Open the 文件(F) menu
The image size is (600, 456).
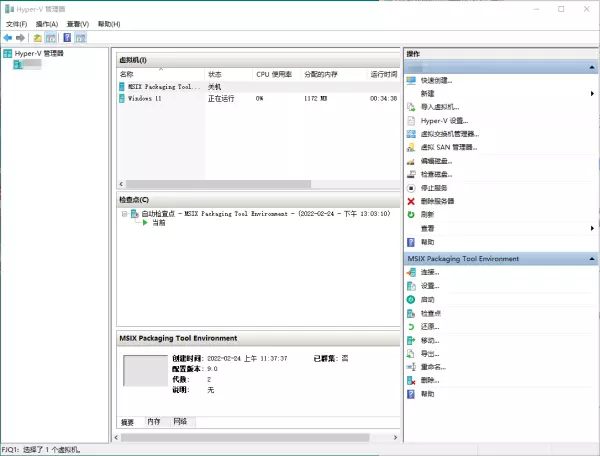(x=16, y=24)
